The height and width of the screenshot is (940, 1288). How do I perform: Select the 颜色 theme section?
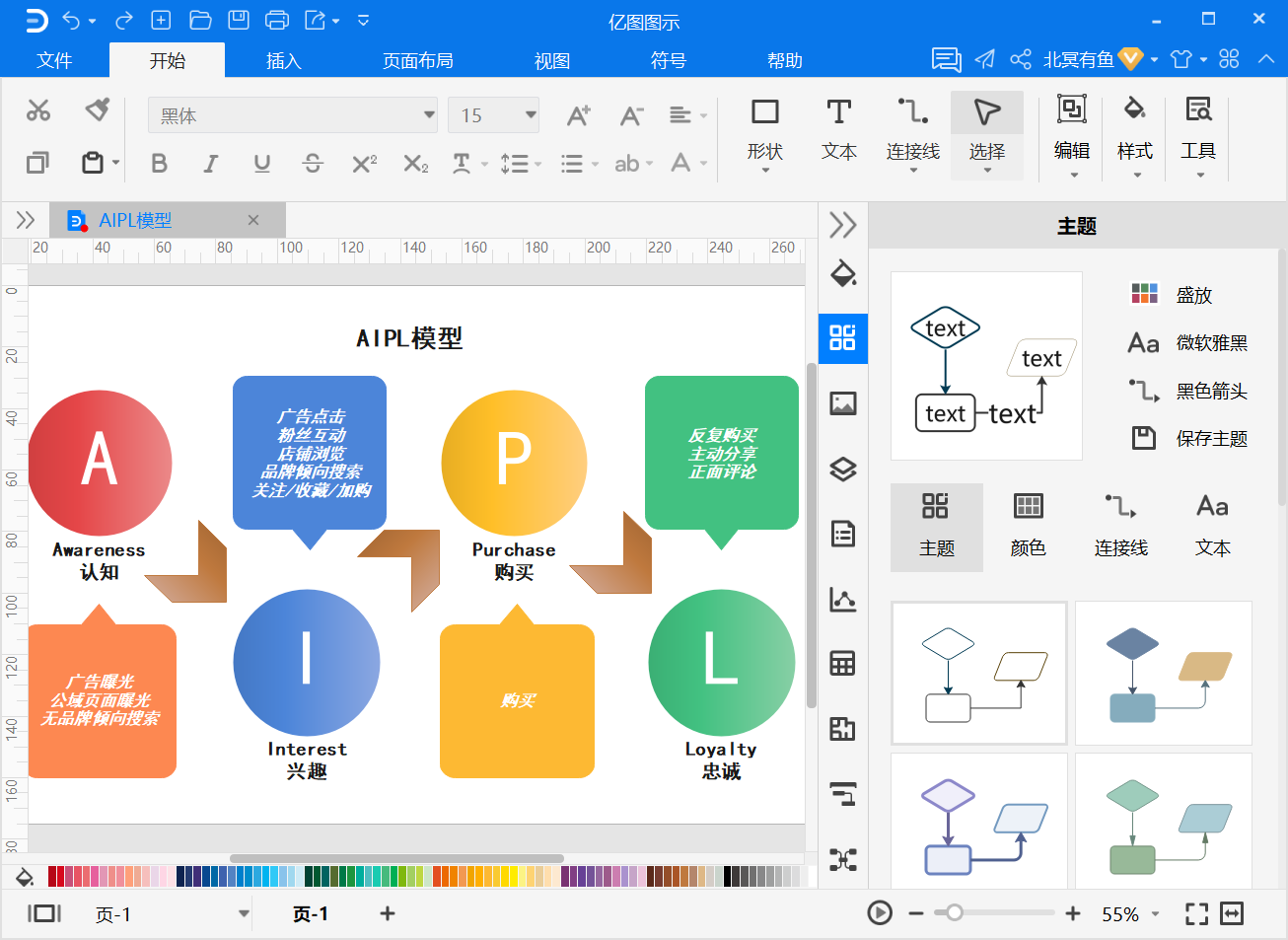coord(1029,528)
